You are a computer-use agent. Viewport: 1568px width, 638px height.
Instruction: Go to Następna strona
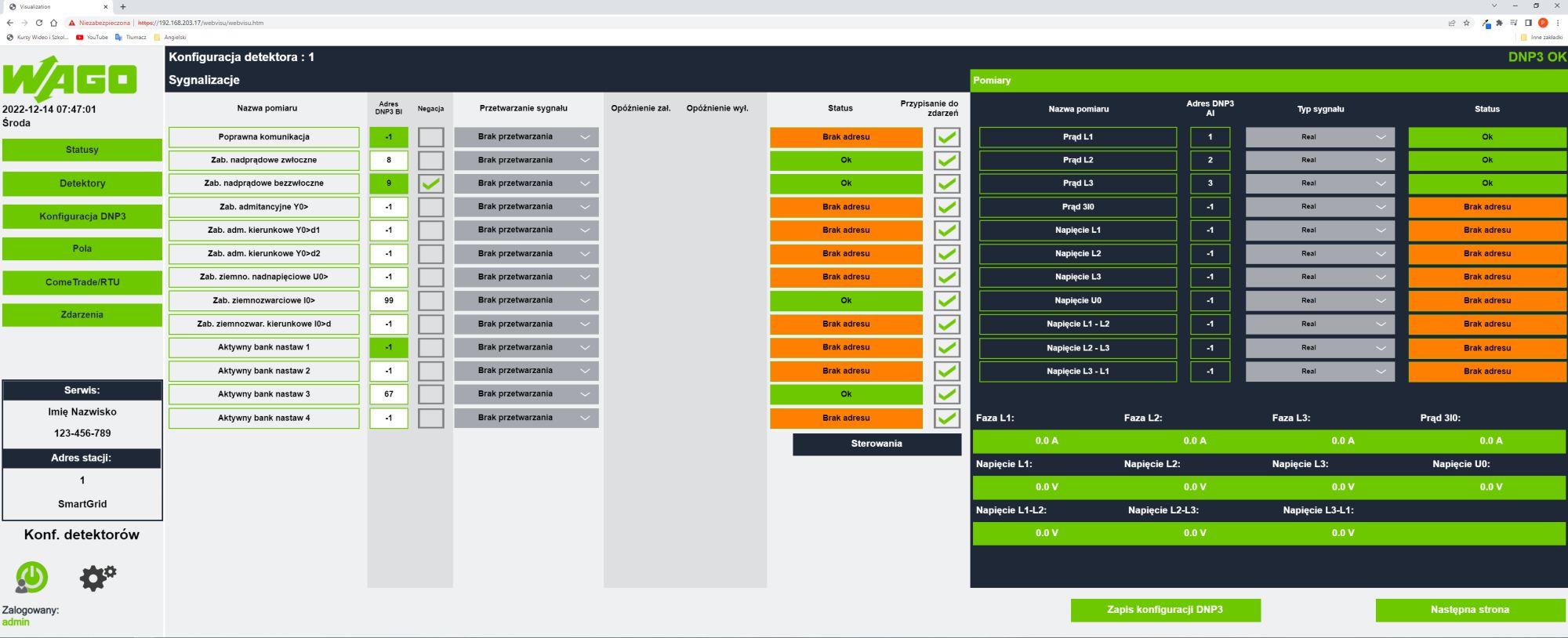click(1470, 610)
